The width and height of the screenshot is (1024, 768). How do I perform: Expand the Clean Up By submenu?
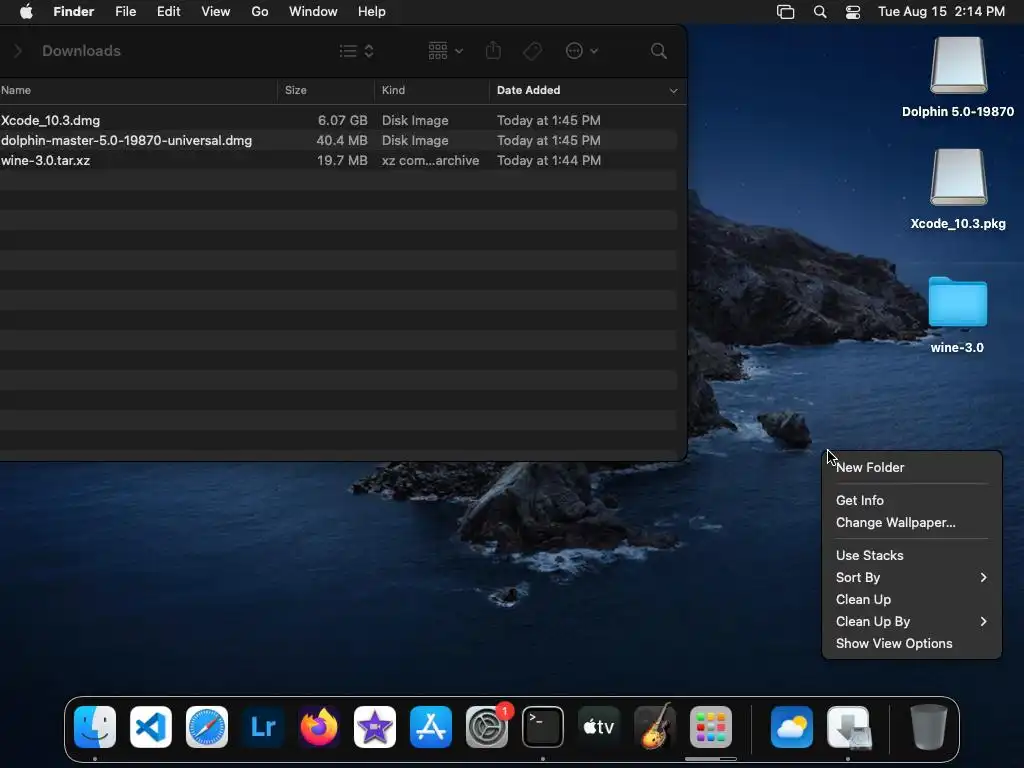(912, 622)
